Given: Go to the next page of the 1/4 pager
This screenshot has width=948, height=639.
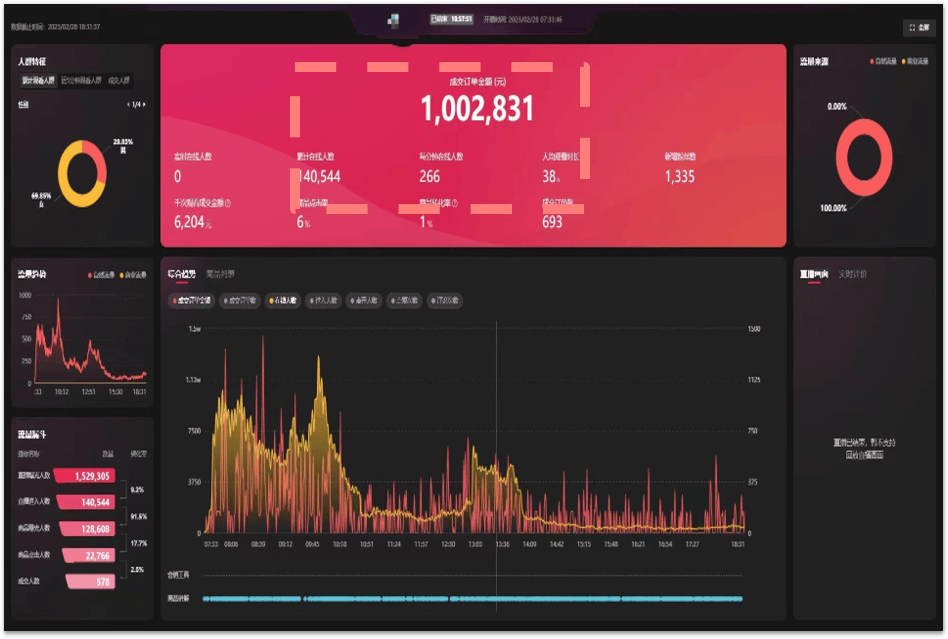Looking at the screenshot, I should [145, 104].
